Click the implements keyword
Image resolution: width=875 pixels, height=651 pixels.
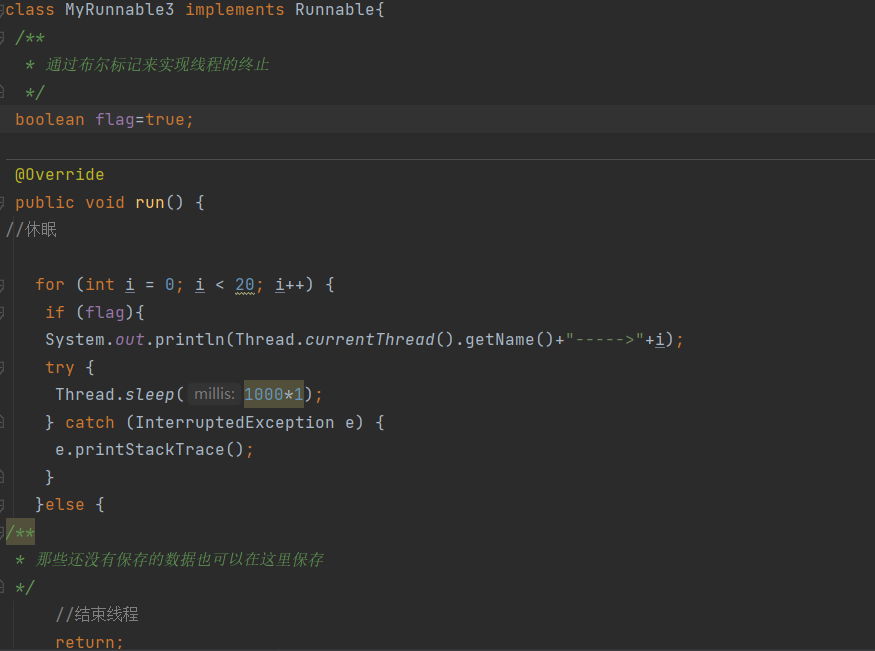[x=234, y=10]
